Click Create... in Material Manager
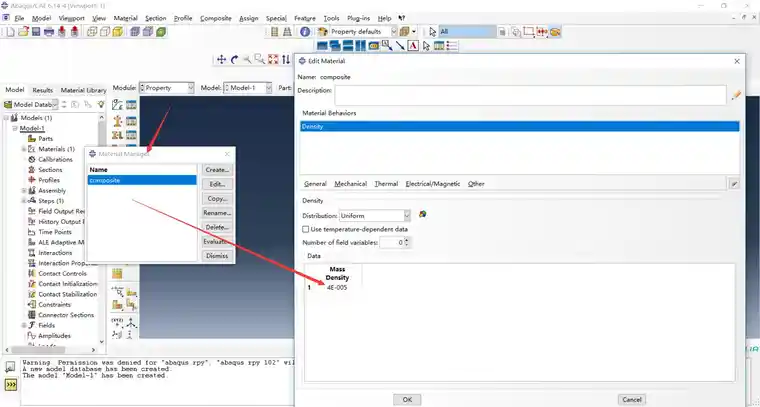Screen dimensions: 760x407 (217, 170)
